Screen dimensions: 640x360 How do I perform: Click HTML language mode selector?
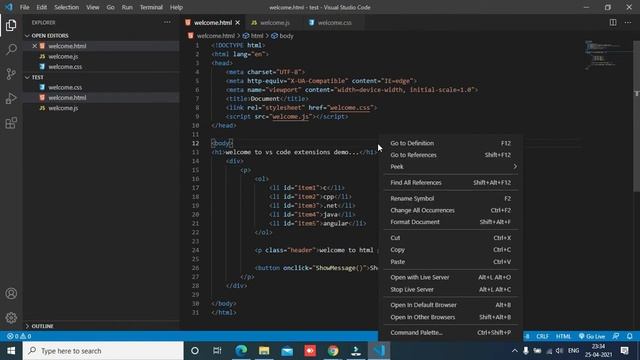pyautogui.click(x=563, y=336)
